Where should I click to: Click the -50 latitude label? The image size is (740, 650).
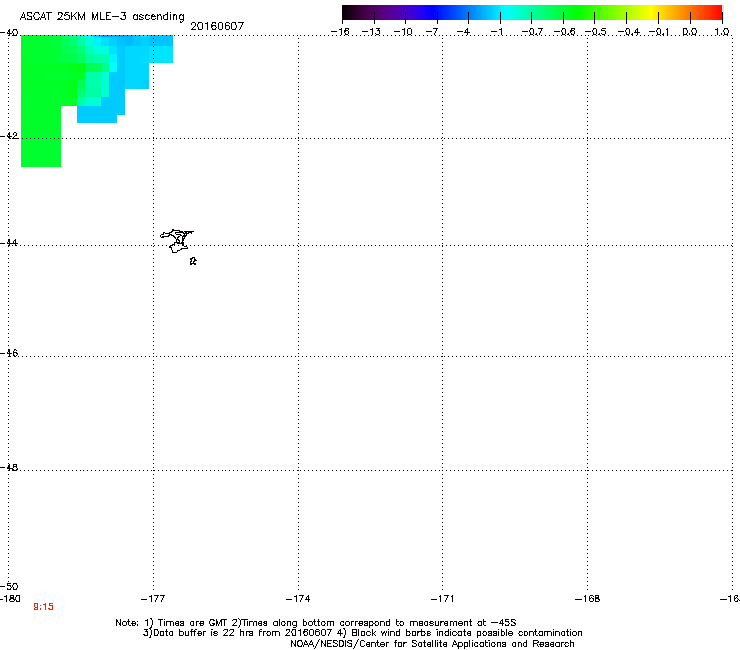click(x=9, y=587)
